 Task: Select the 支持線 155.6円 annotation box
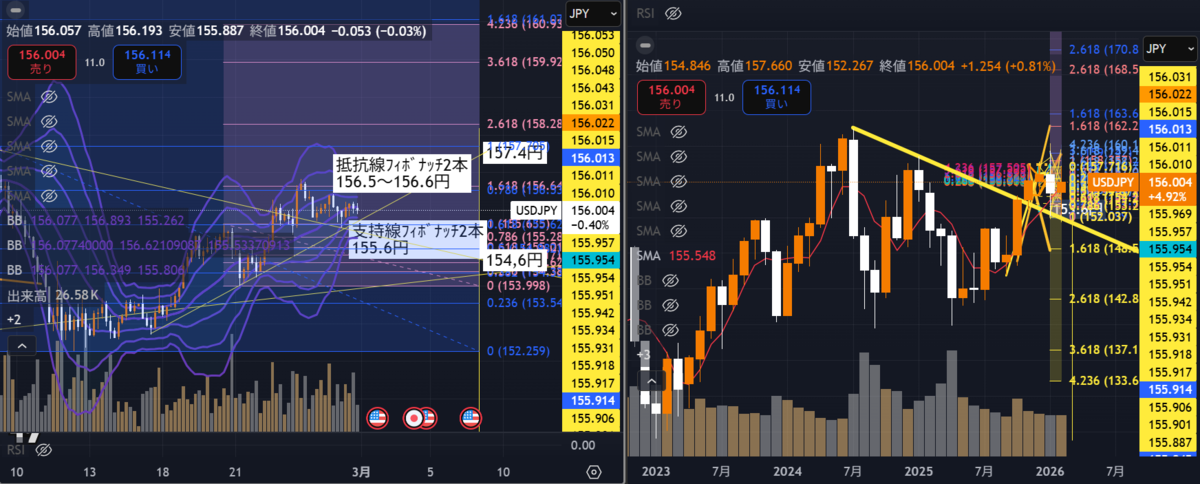[419, 238]
